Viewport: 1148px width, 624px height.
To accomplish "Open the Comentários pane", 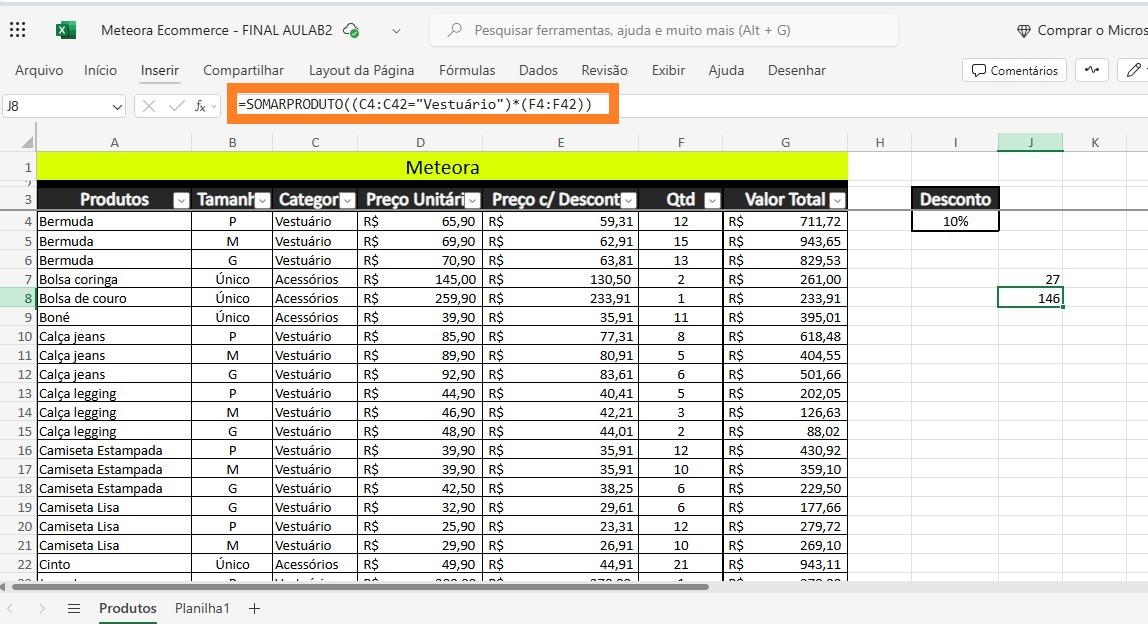I will (1014, 70).
